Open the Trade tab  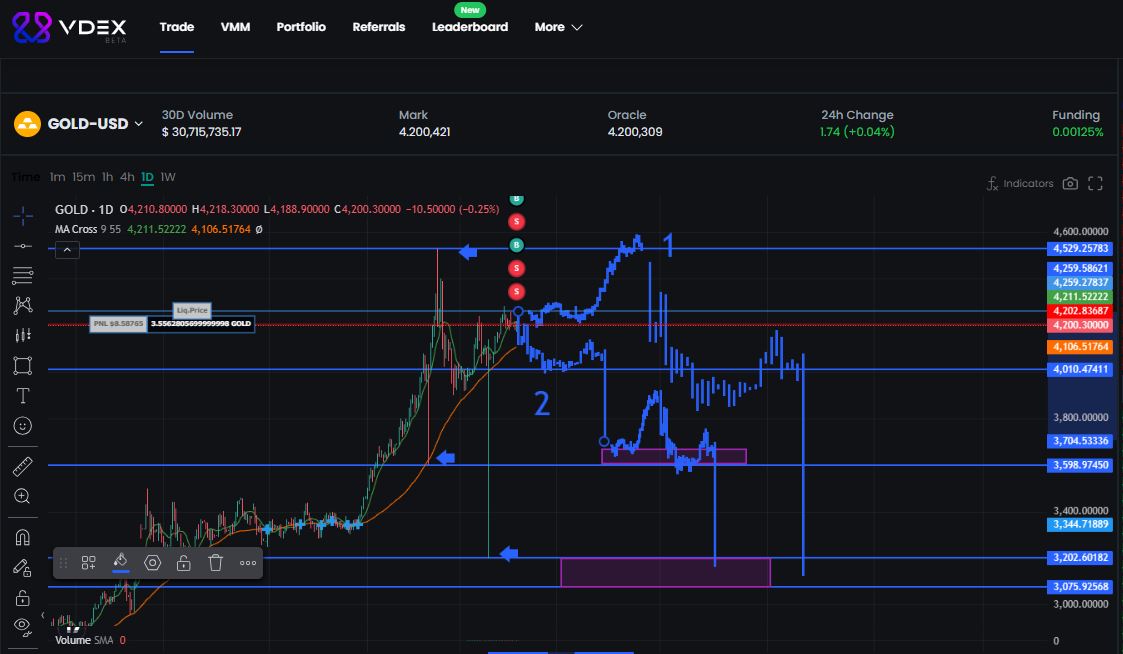coord(177,27)
